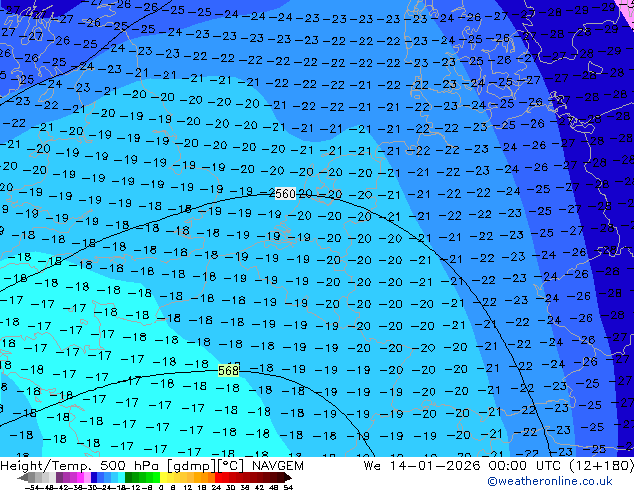The height and width of the screenshot is (490, 634).
Task: Click the 54 label under color scale
Action: (x=288, y=486)
